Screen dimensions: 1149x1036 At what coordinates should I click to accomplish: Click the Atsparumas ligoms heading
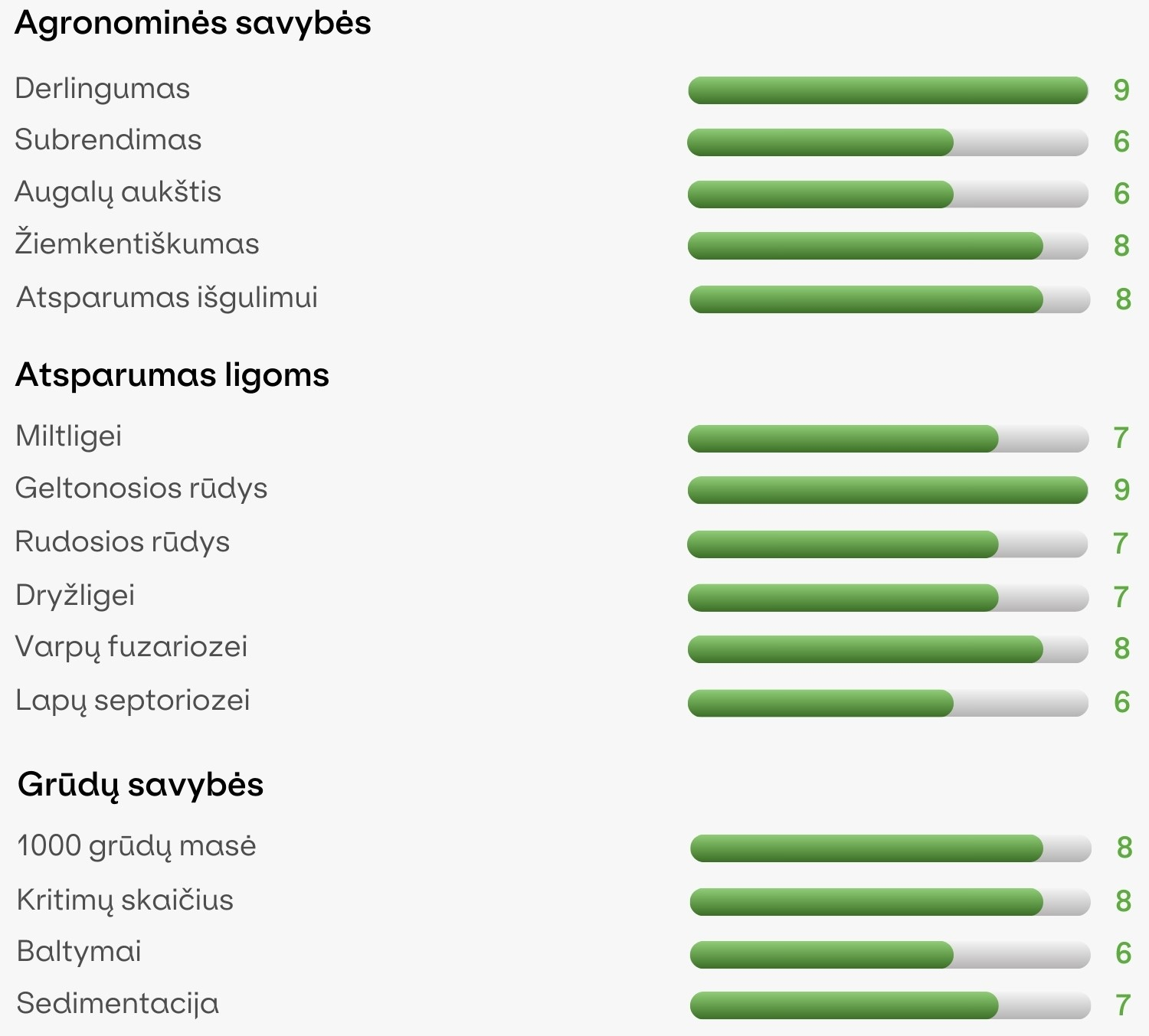[x=172, y=376]
